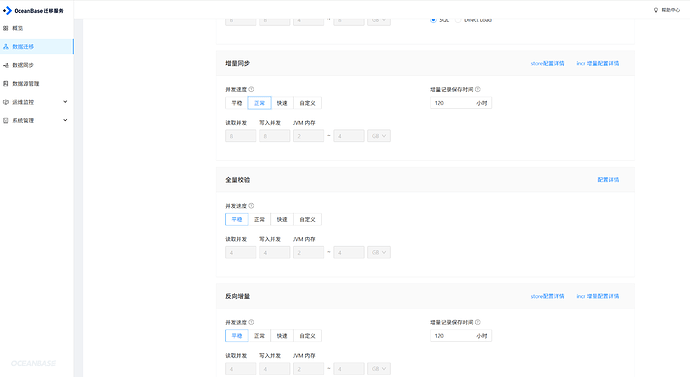Open 数据源管理 sidebar icon
Screen dimensions: 690x377
tap(6, 84)
